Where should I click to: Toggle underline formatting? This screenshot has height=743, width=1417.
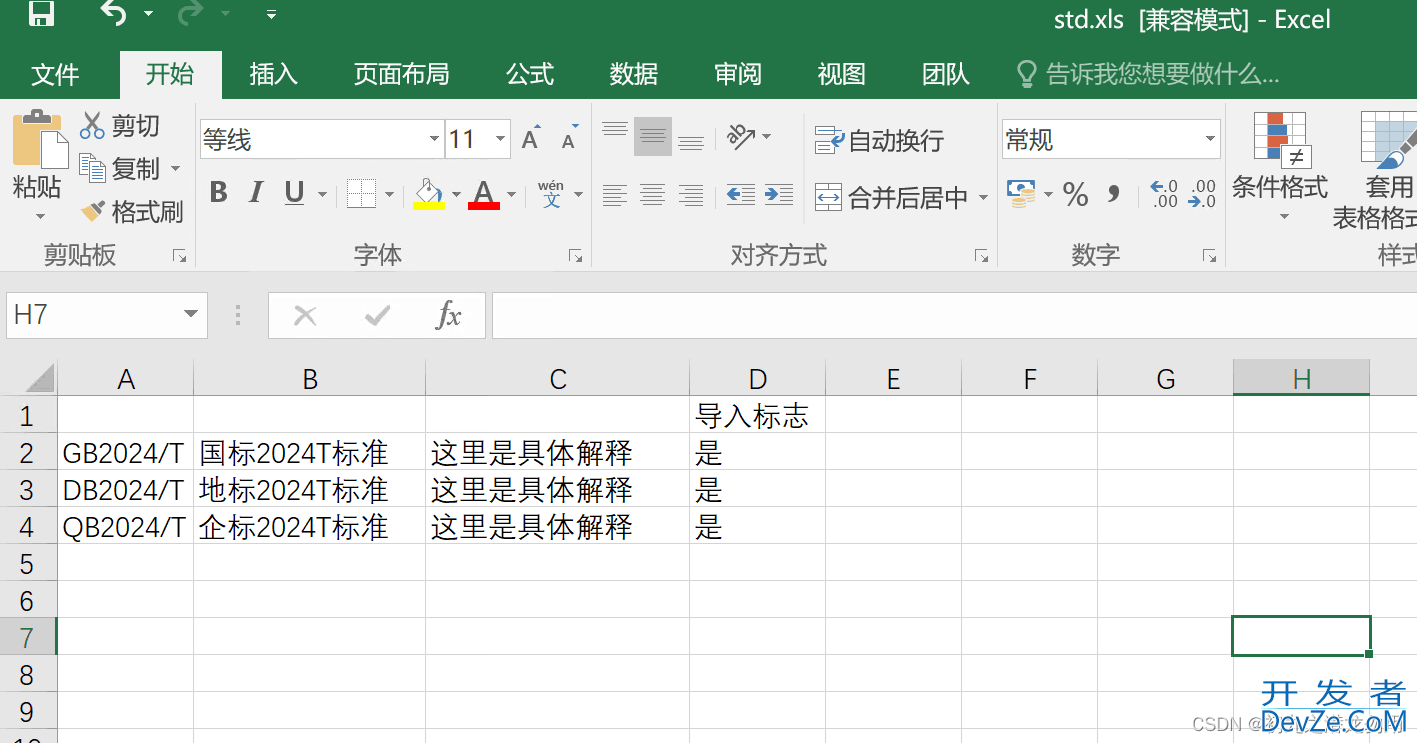[294, 192]
